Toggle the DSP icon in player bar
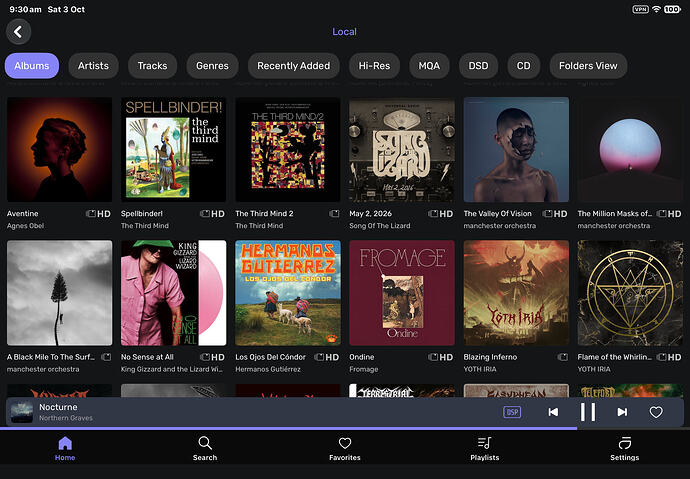This screenshot has width=690, height=479. [x=512, y=412]
